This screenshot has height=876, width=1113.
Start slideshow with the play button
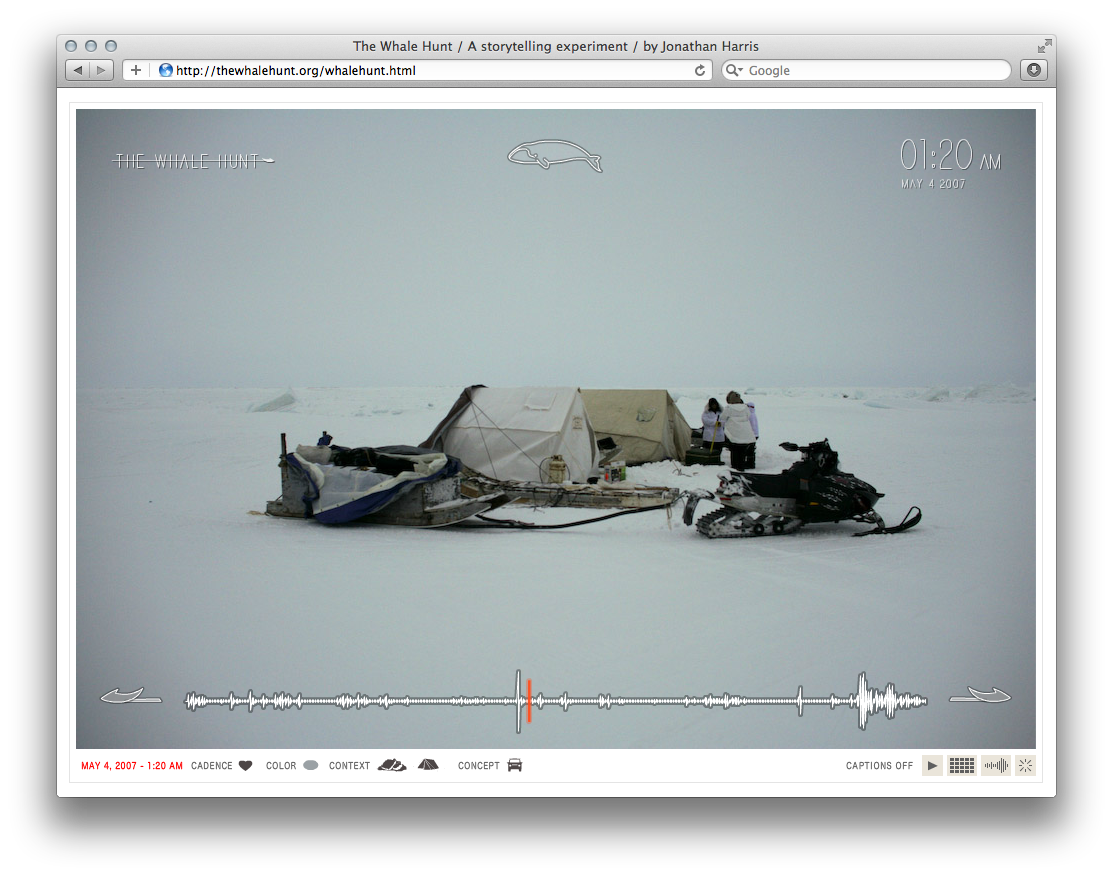coord(932,765)
